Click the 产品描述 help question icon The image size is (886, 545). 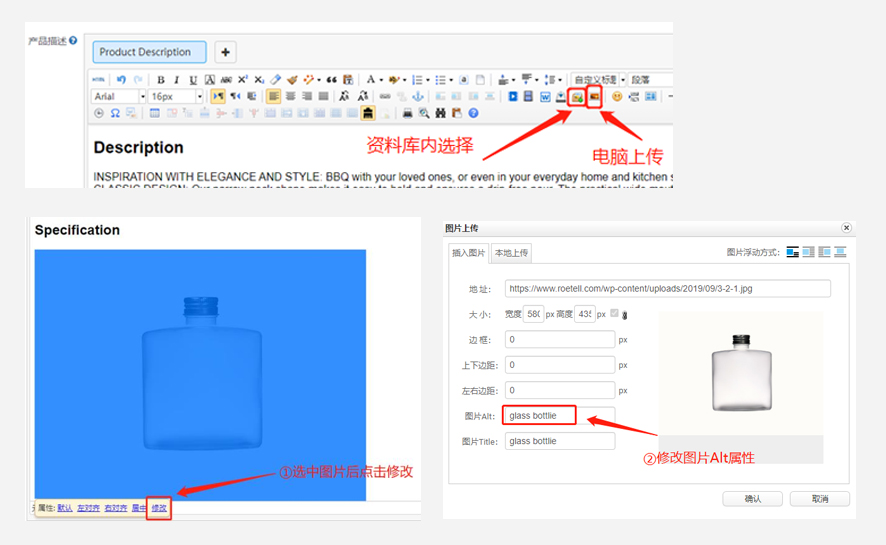(73, 41)
